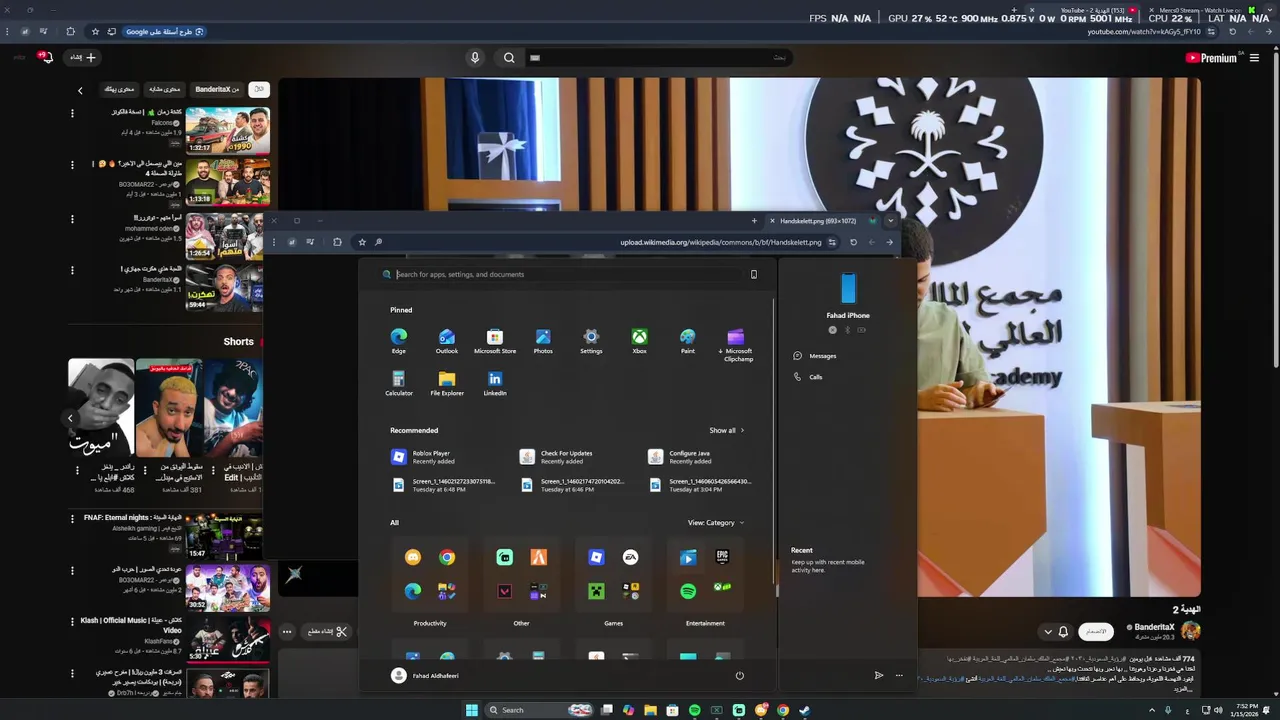Select the BanderitaX filter chip
Screen dimensions: 1280x720
217,89
